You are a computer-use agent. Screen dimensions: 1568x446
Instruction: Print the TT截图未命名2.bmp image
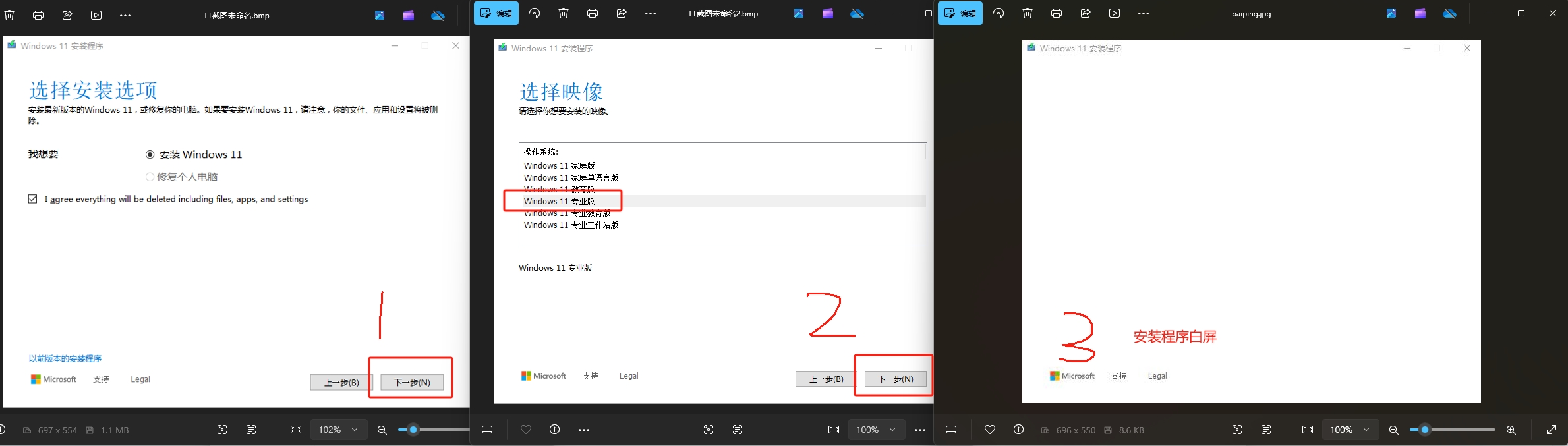pos(593,13)
